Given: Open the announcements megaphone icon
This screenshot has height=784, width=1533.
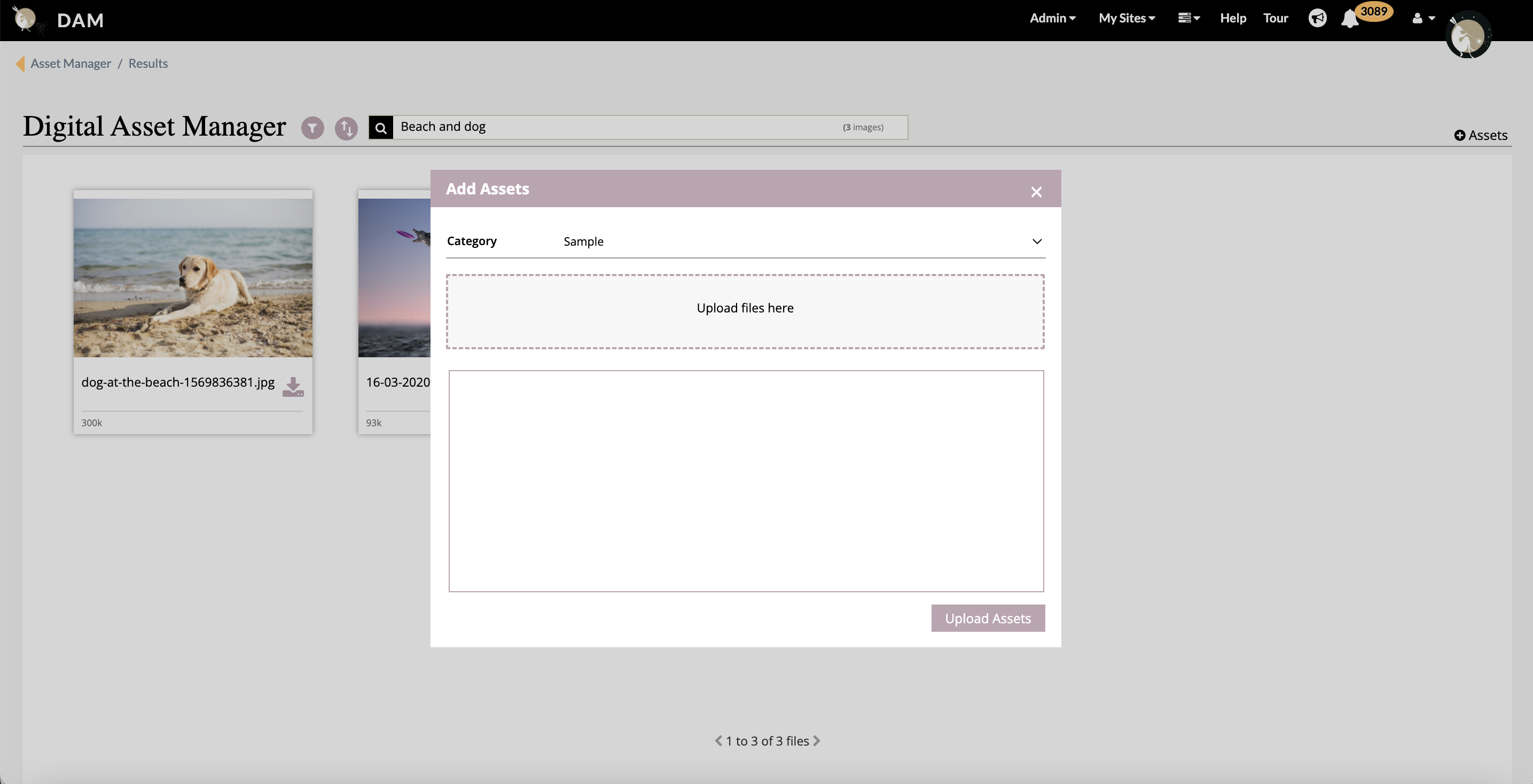Looking at the screenshot, I should point(1318,19).
